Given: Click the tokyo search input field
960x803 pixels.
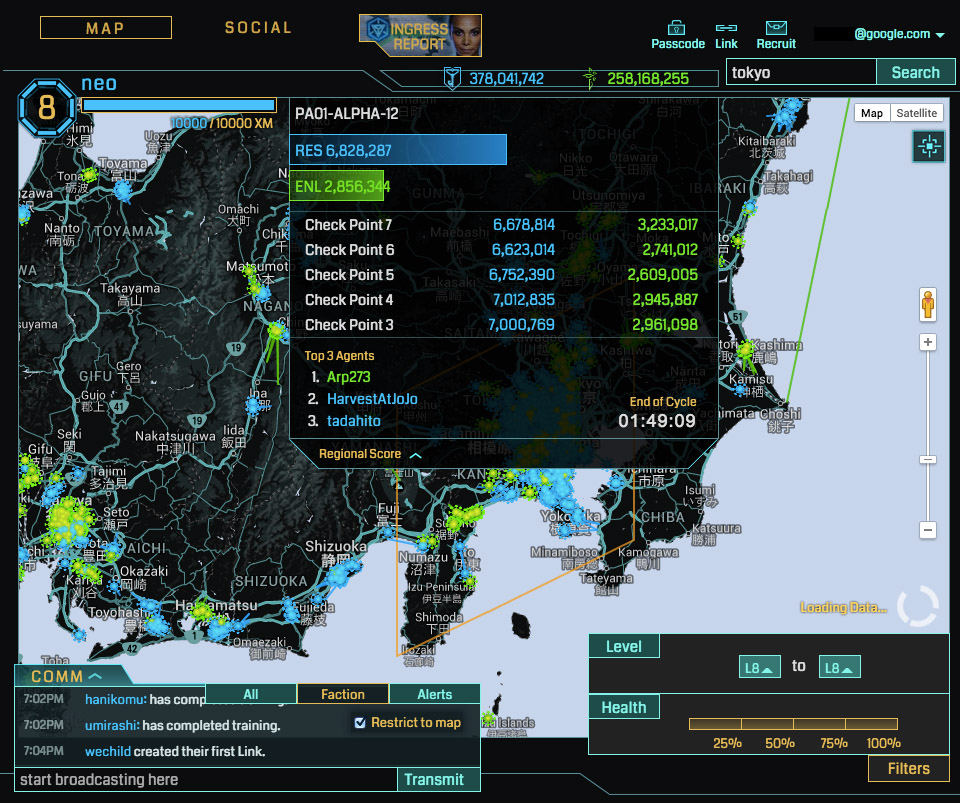Looking at the screenshot, I should coord(801,72).
